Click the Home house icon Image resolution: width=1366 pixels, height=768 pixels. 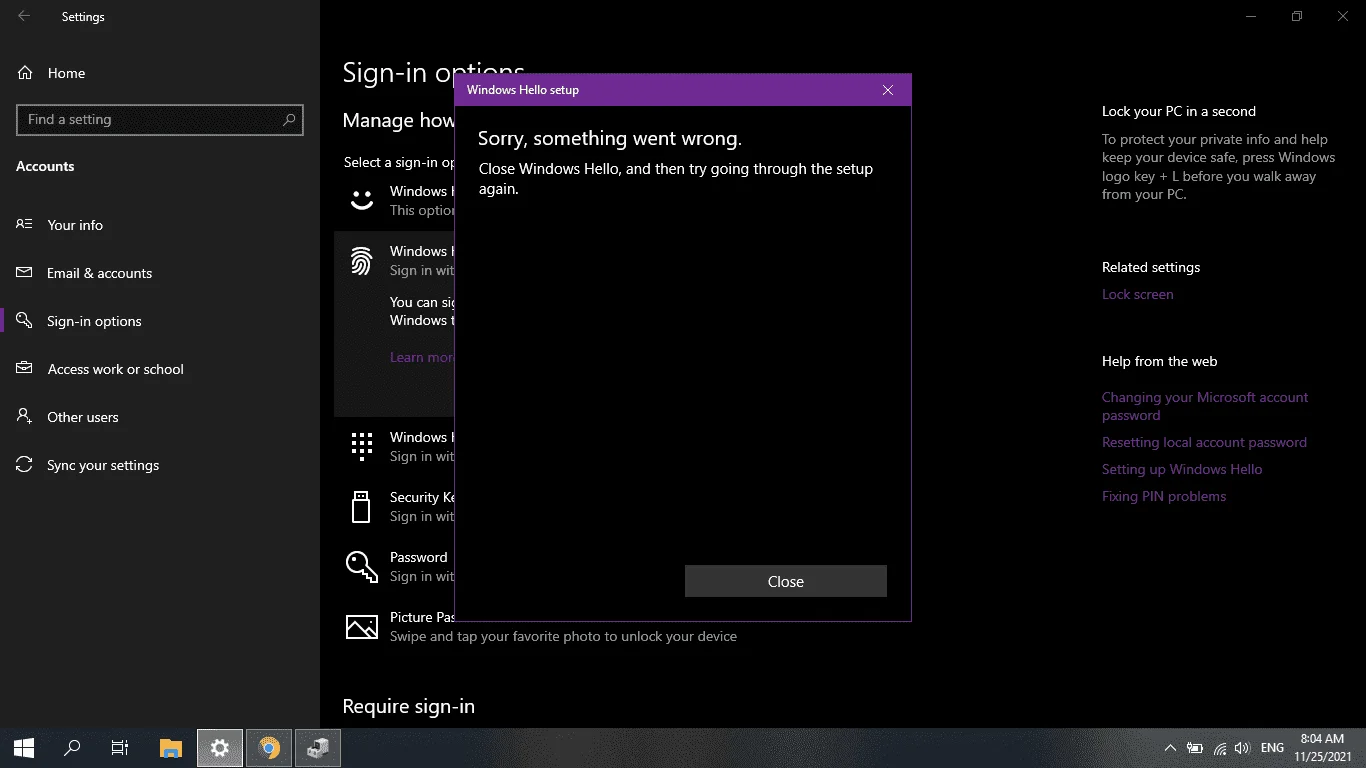(25, 73)
